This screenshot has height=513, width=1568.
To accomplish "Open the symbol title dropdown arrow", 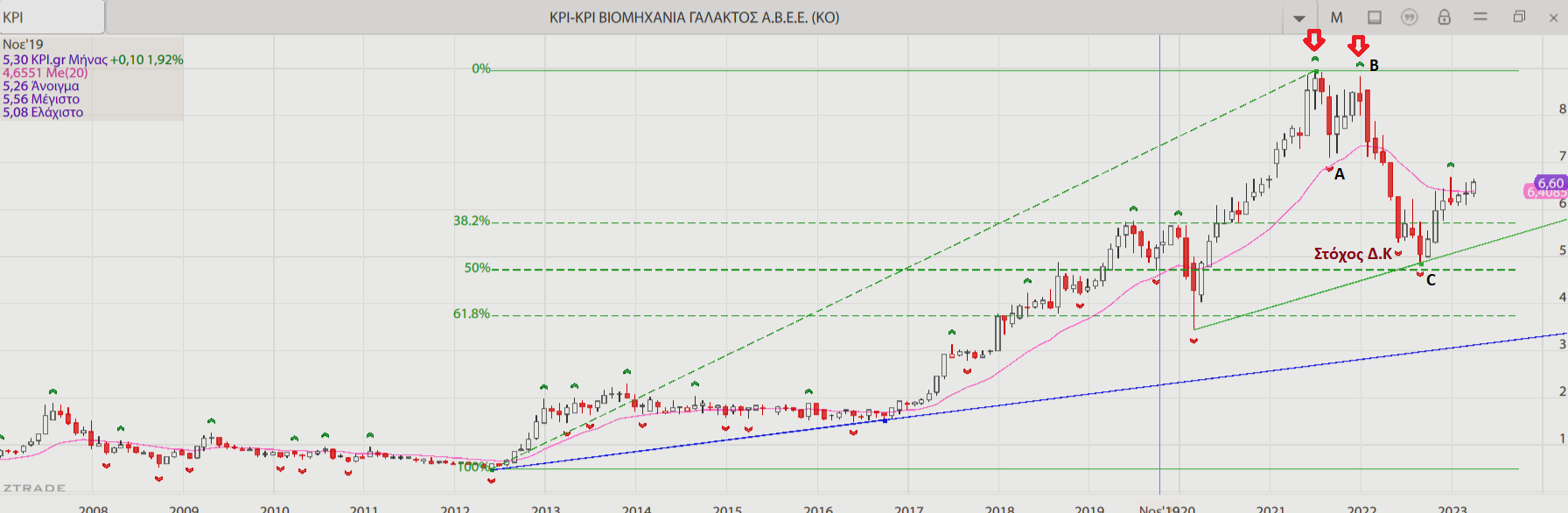I will (x=1299, y=18).
